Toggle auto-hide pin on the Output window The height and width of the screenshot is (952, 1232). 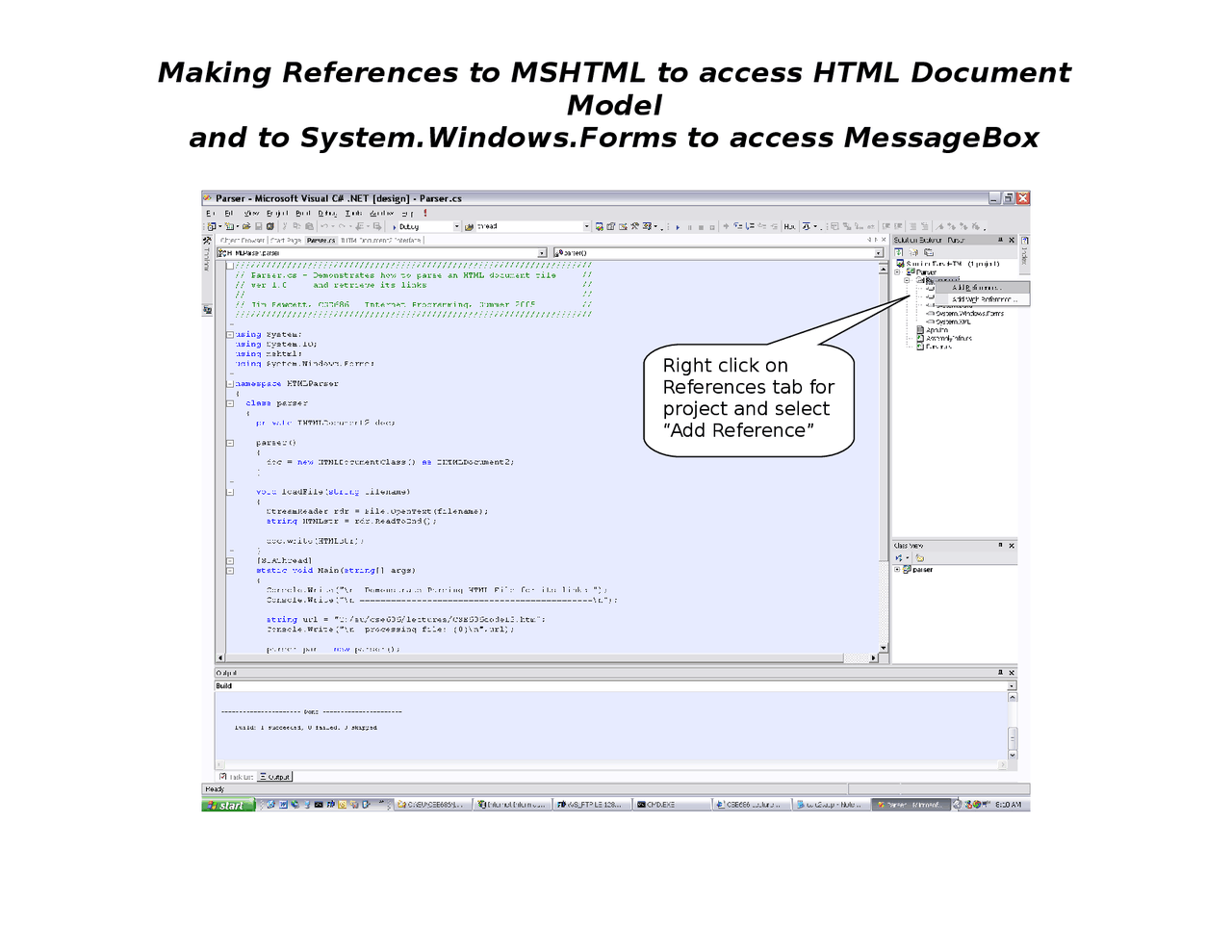pyautogui.click(x=1000, y=672)
